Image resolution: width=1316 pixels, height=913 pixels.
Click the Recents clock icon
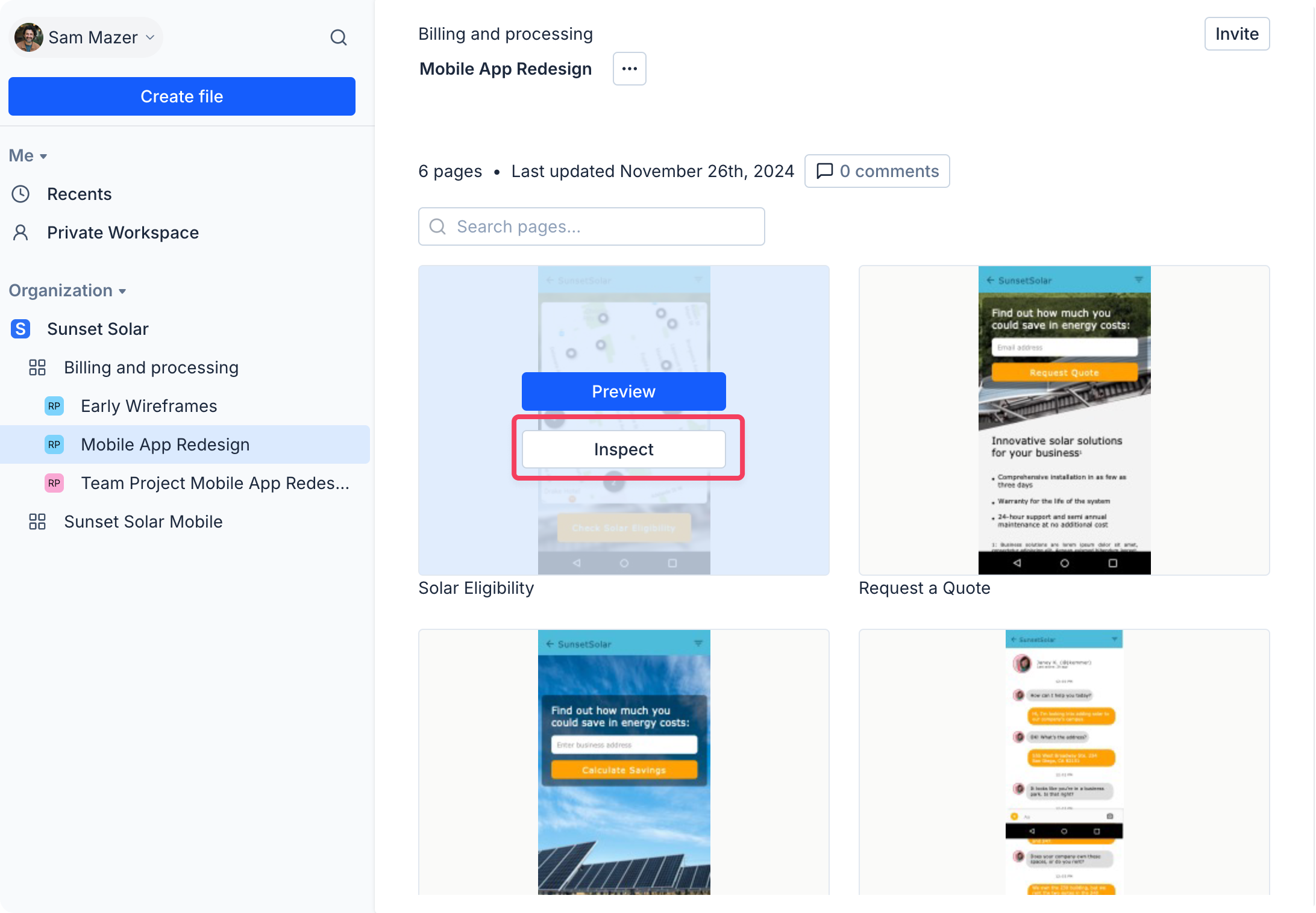[x=20, y=194]
